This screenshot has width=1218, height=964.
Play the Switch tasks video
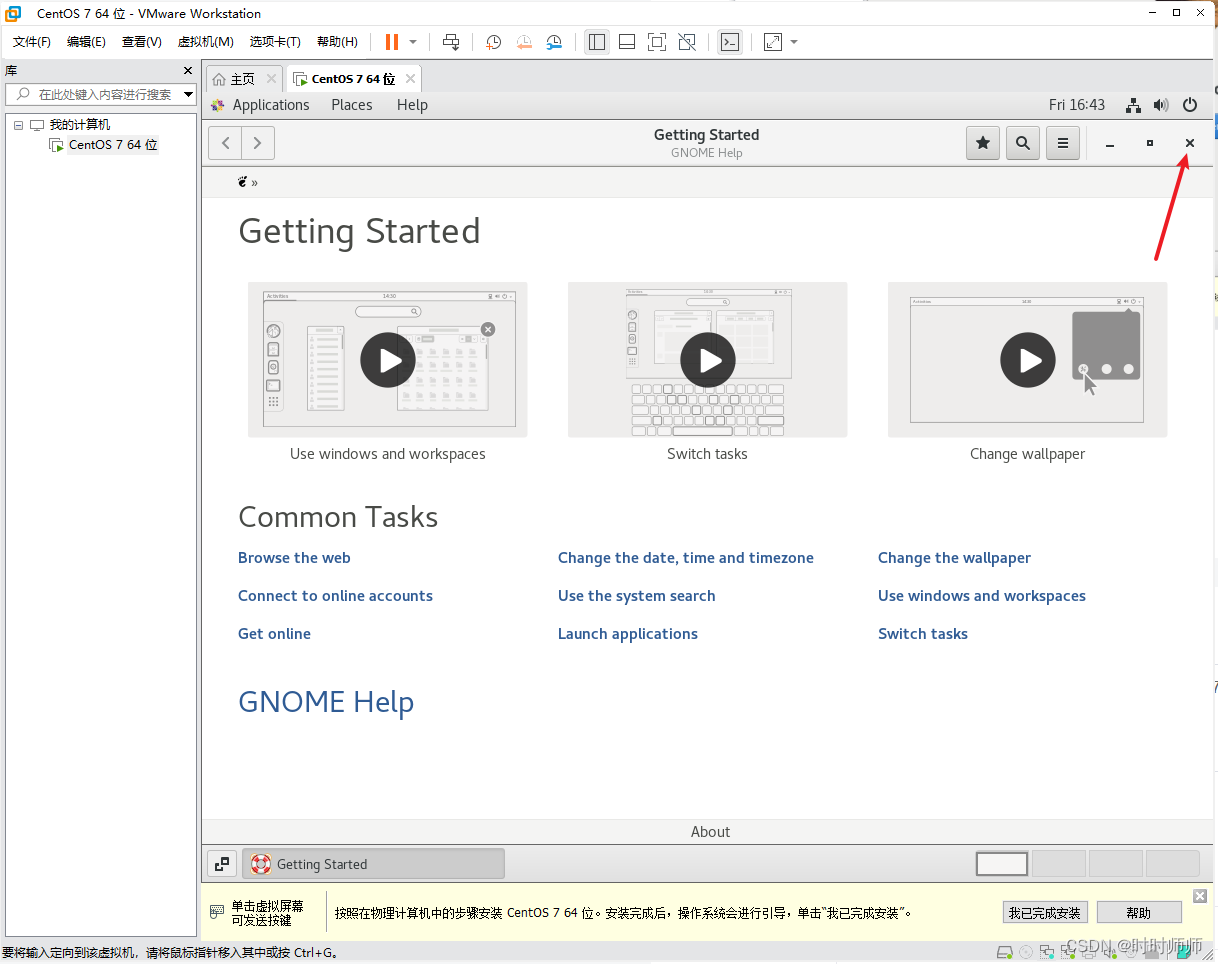[x=708, y=360]
